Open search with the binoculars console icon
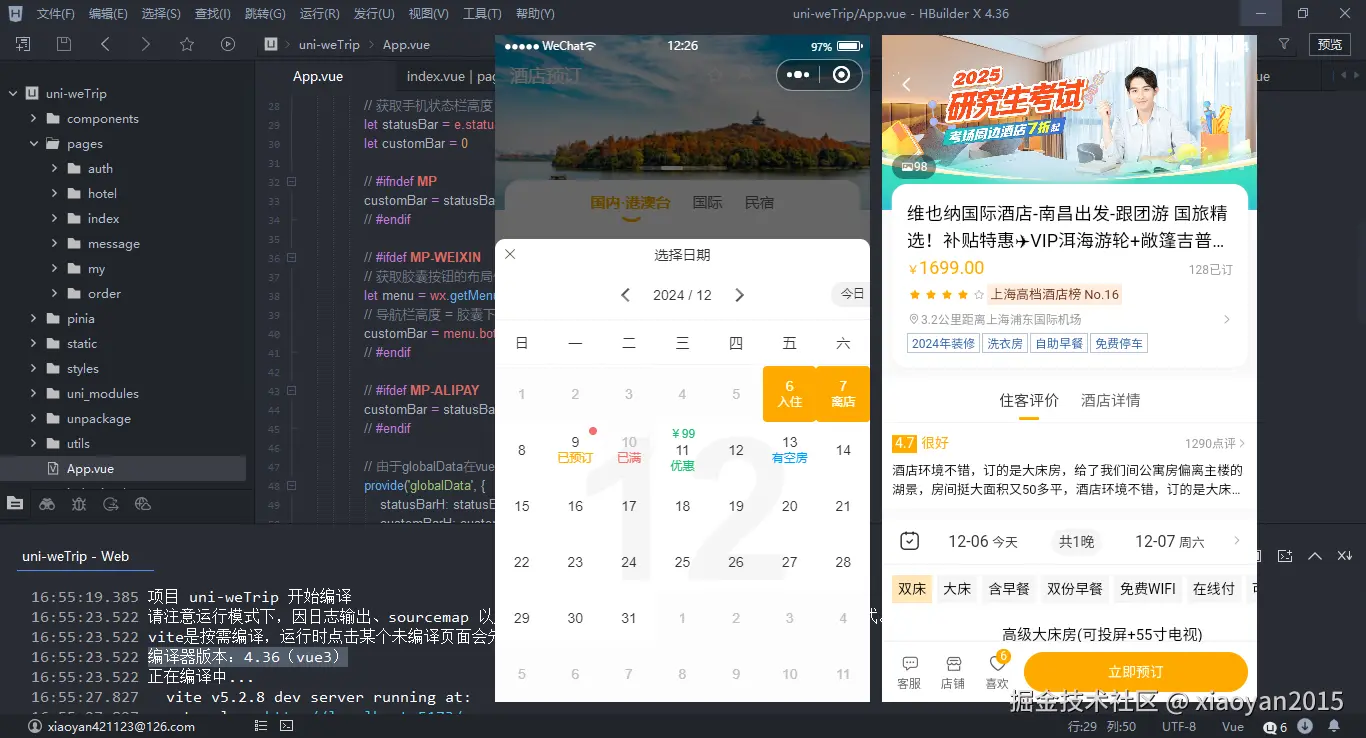1366x738 pixels. pyautogui.click(x=47, y=504)
